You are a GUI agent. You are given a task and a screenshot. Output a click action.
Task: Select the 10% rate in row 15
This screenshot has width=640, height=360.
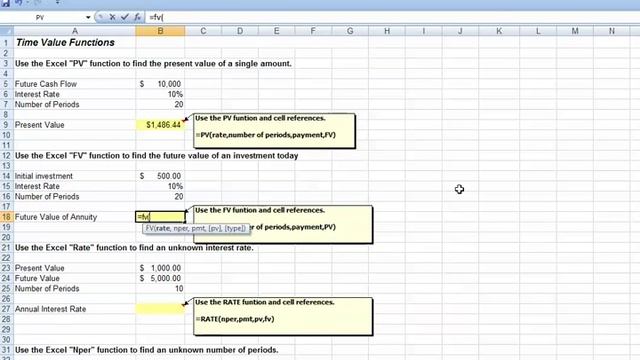tap(160, 186)
